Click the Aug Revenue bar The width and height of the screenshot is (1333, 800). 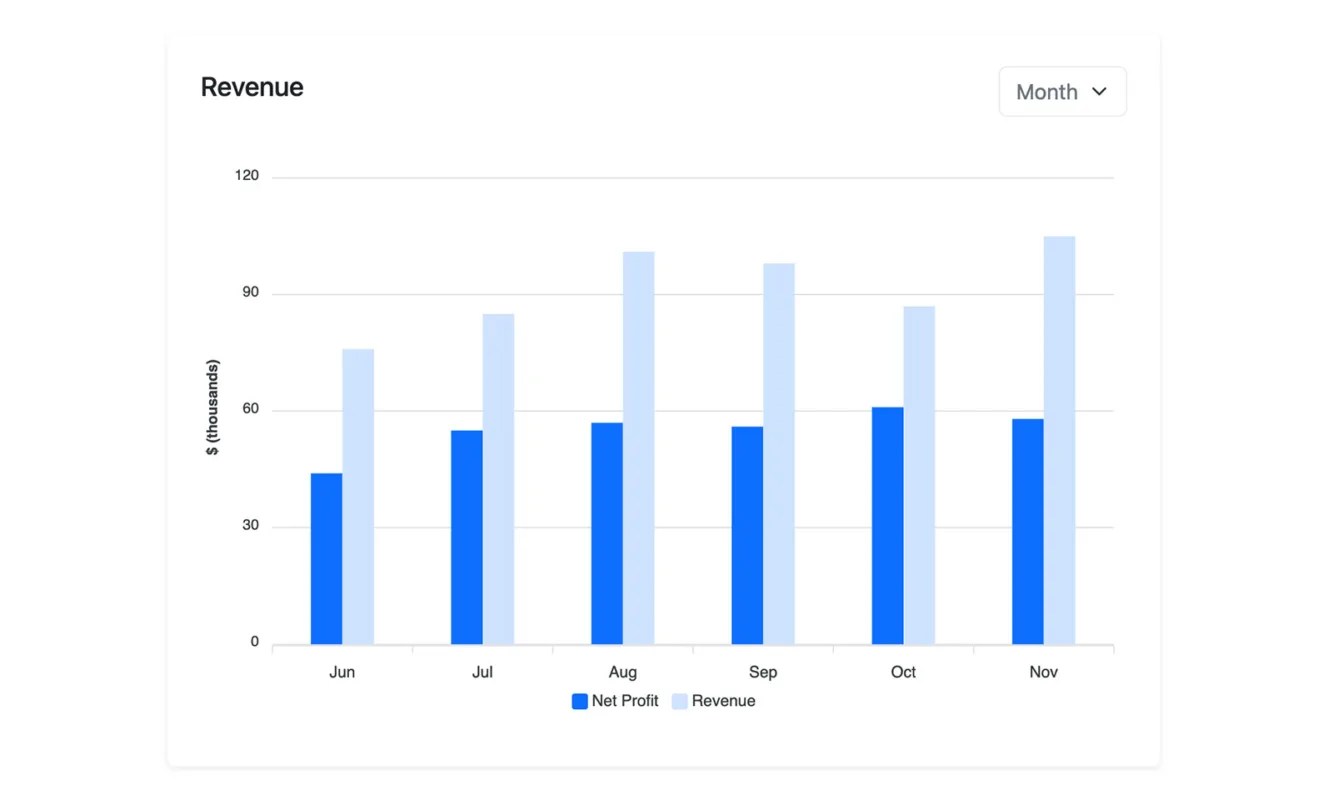pos(638,445)
